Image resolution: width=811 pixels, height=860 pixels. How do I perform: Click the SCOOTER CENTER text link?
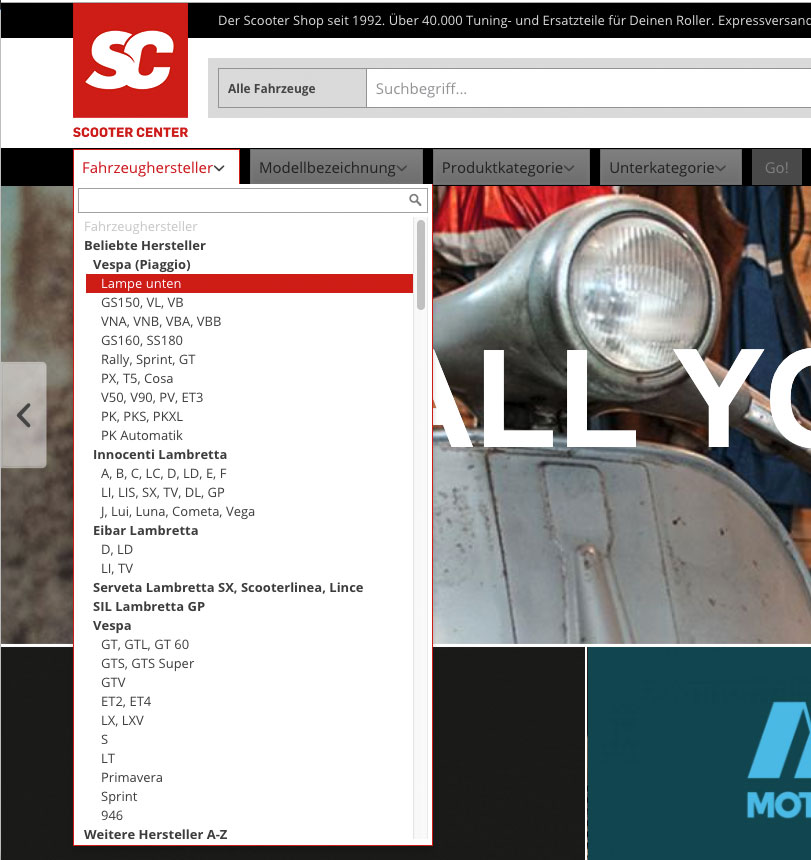pyautogui.click(x=131, y=132)
